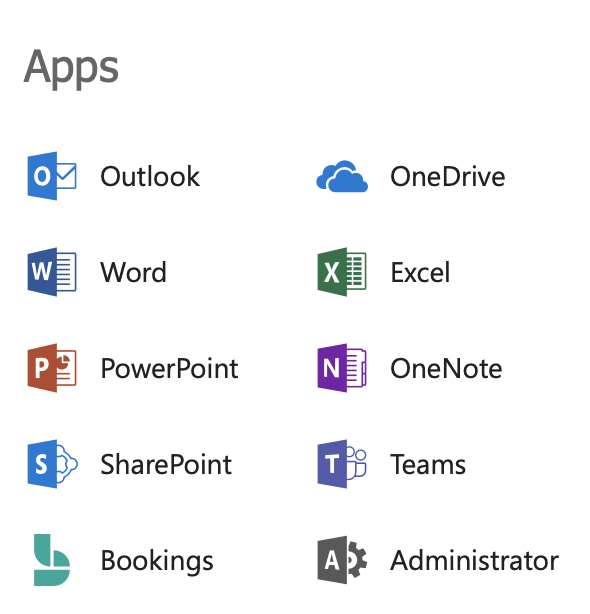Image resolution: width=590 pixels, height=614 pixels.
Task: Click the Outlook text label
Action: pos(150,176)
